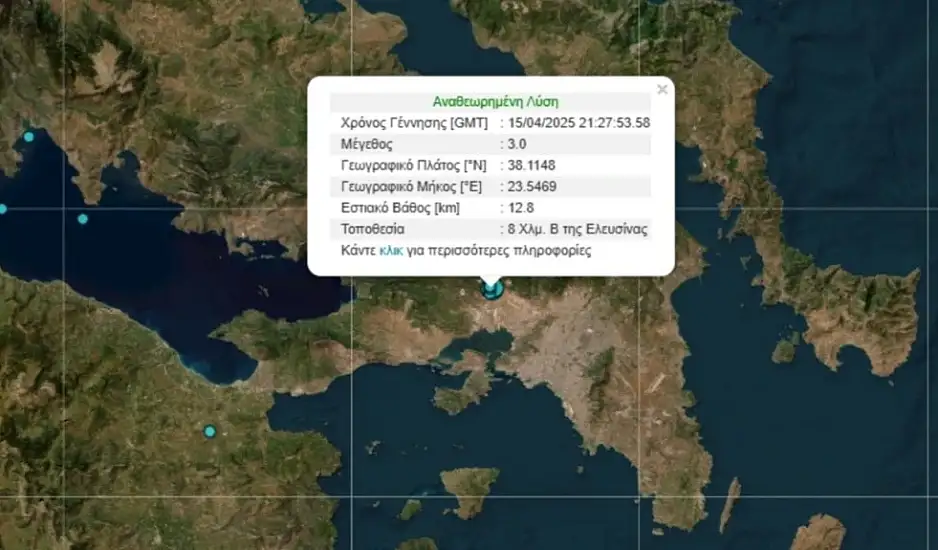938x550 pixels.
Task: Select the earthquake marker on the gulf's northern coast
Action: click(29, 136)
